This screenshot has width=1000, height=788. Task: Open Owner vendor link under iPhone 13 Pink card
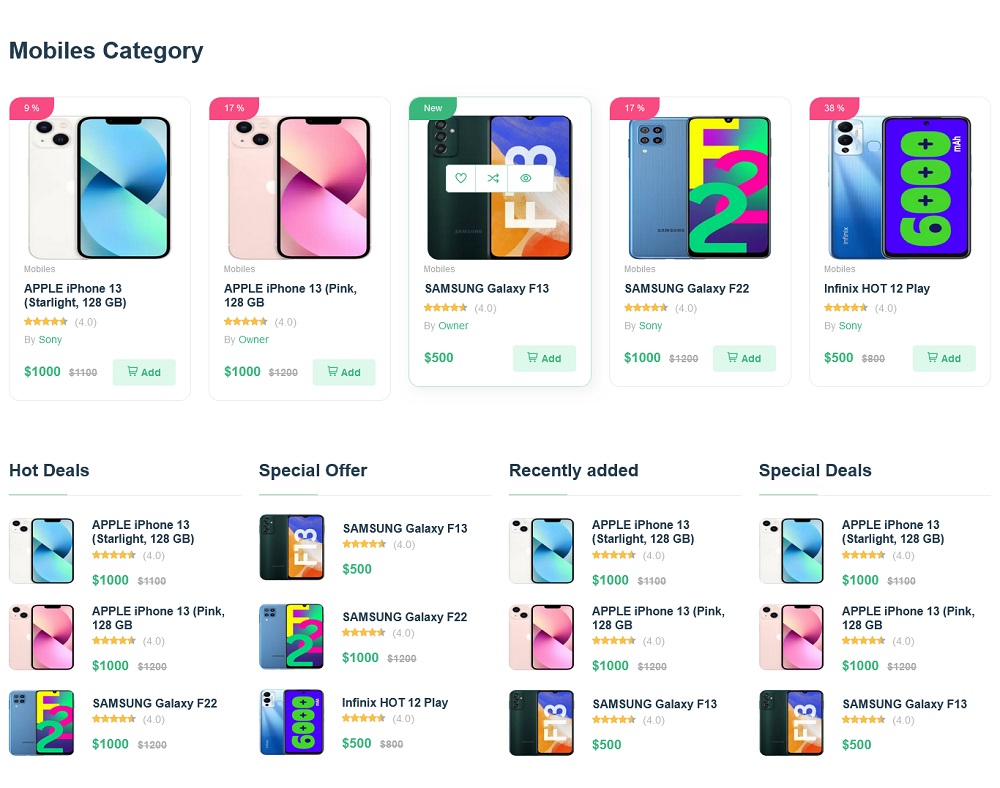[x=253, y=340]
